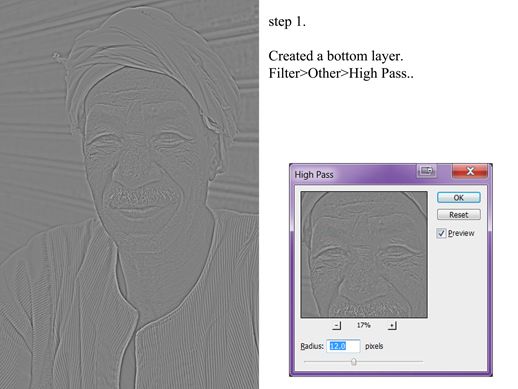Click the Radius value input field
The height and width of the screenshot is (389, 518).
tap(343, 346)
